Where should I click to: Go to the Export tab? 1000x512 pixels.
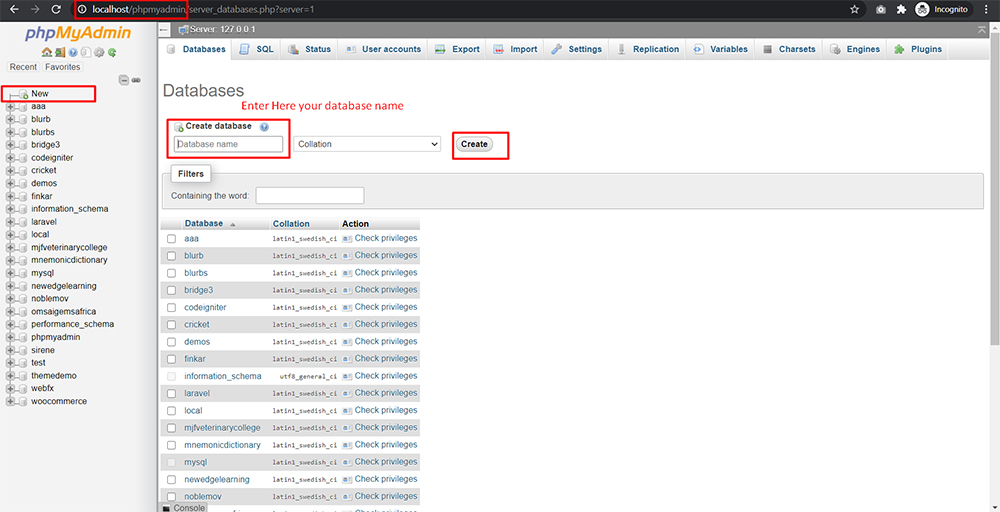coord(457,49)
